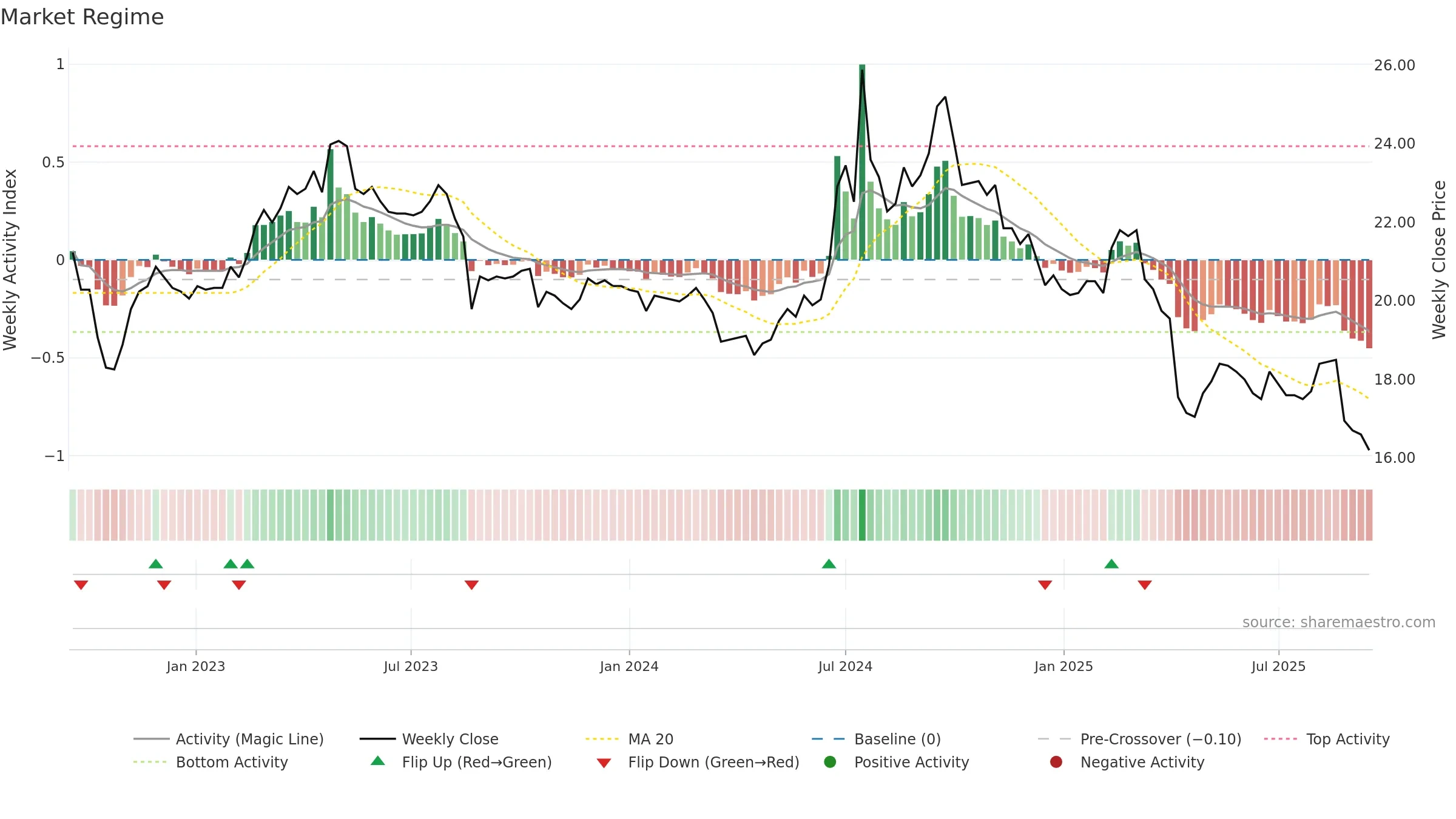
Task: Click the red Flip Down triangle in legend
Action: click(x=604, y=763)
